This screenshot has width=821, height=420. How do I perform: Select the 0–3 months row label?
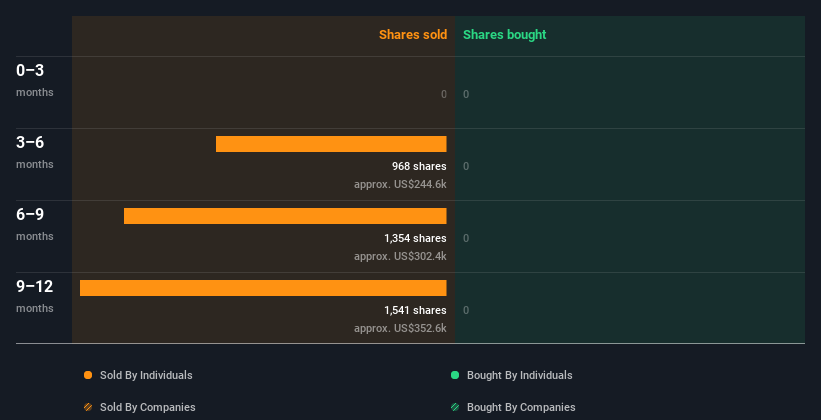[30, 71]
